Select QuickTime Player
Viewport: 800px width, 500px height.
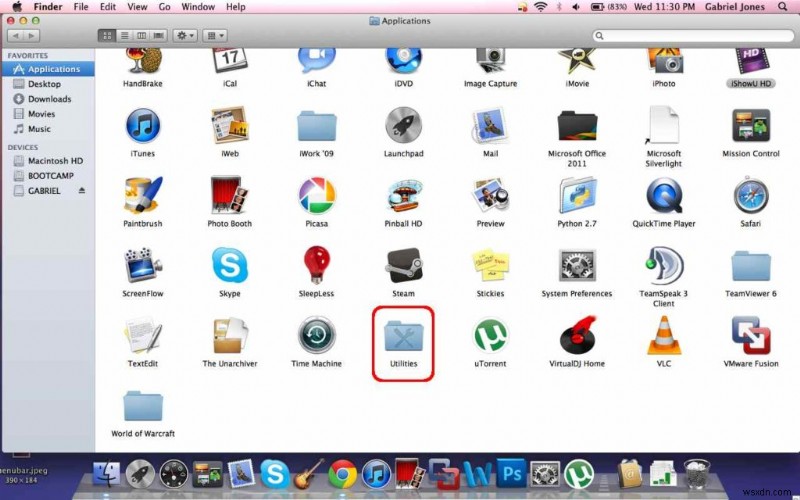(x=663, y=195)
